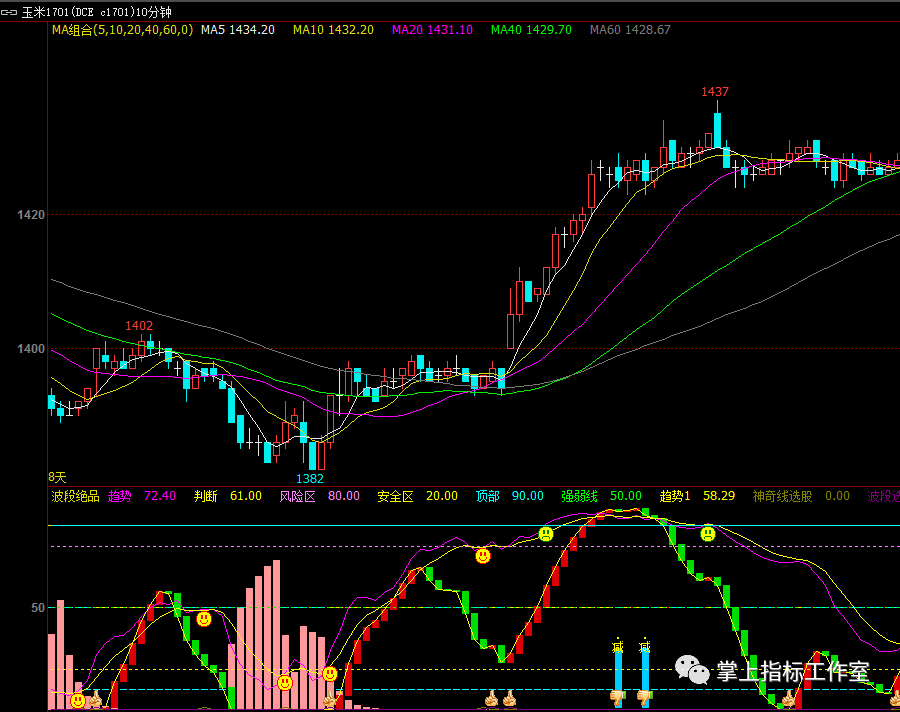This screenshot has width=900, height=712.
Task: Select the MA40 1429.70 legend entry
Action: pyautogui.click(x=531, y=30)
